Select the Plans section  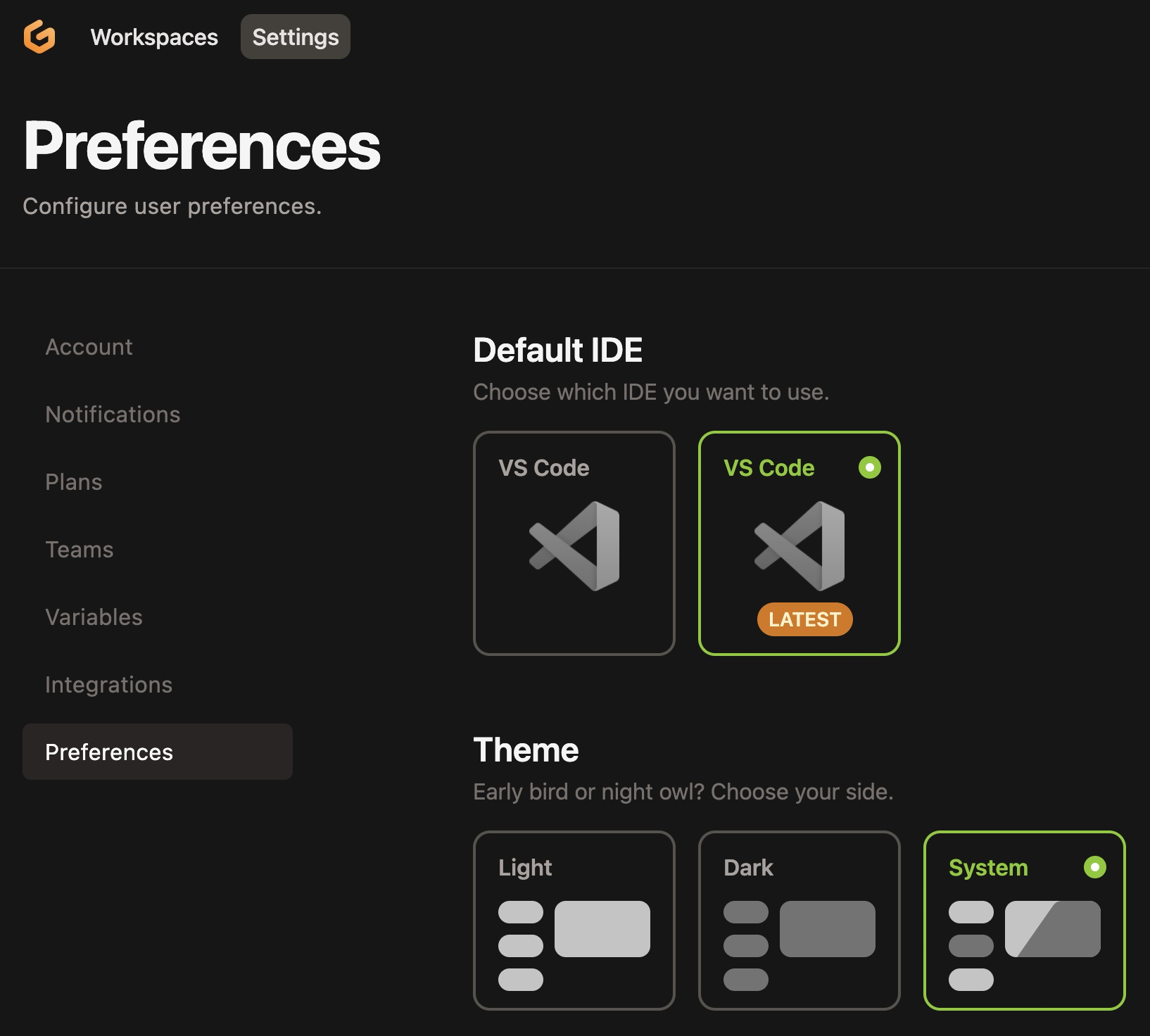[73, 481]
